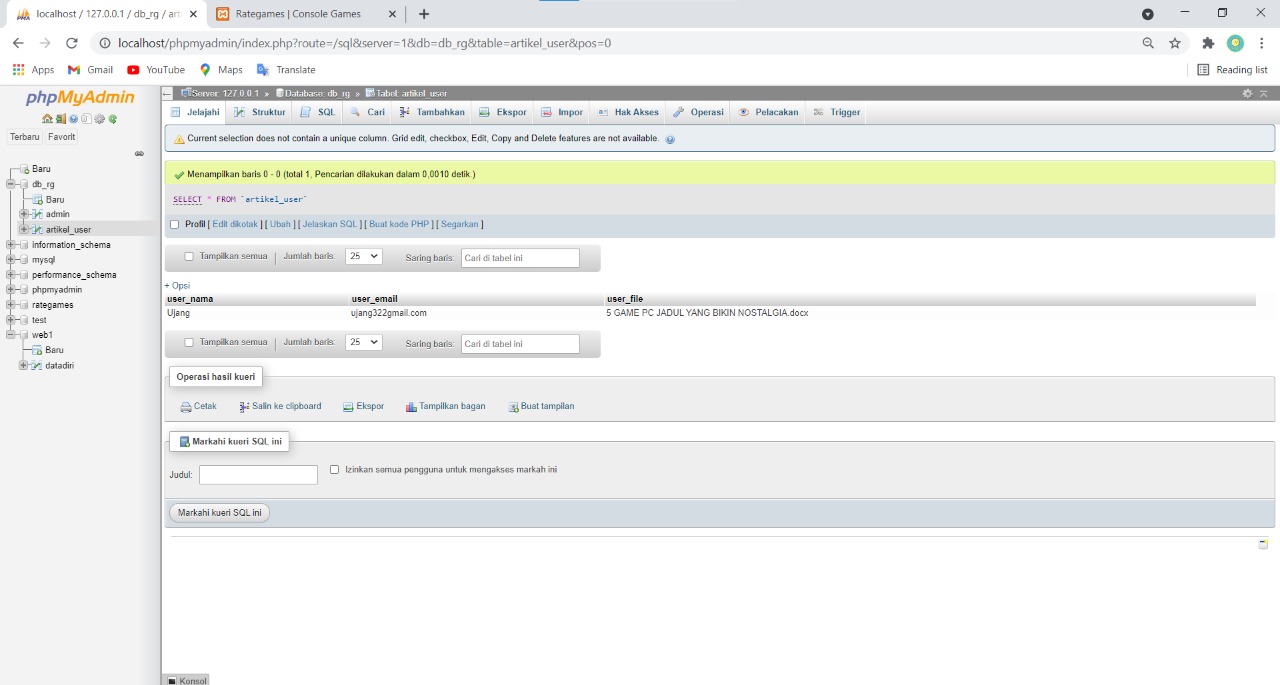
Task: Open the upper Jumlah baris dropdown
Action: (x=363, y=257)
